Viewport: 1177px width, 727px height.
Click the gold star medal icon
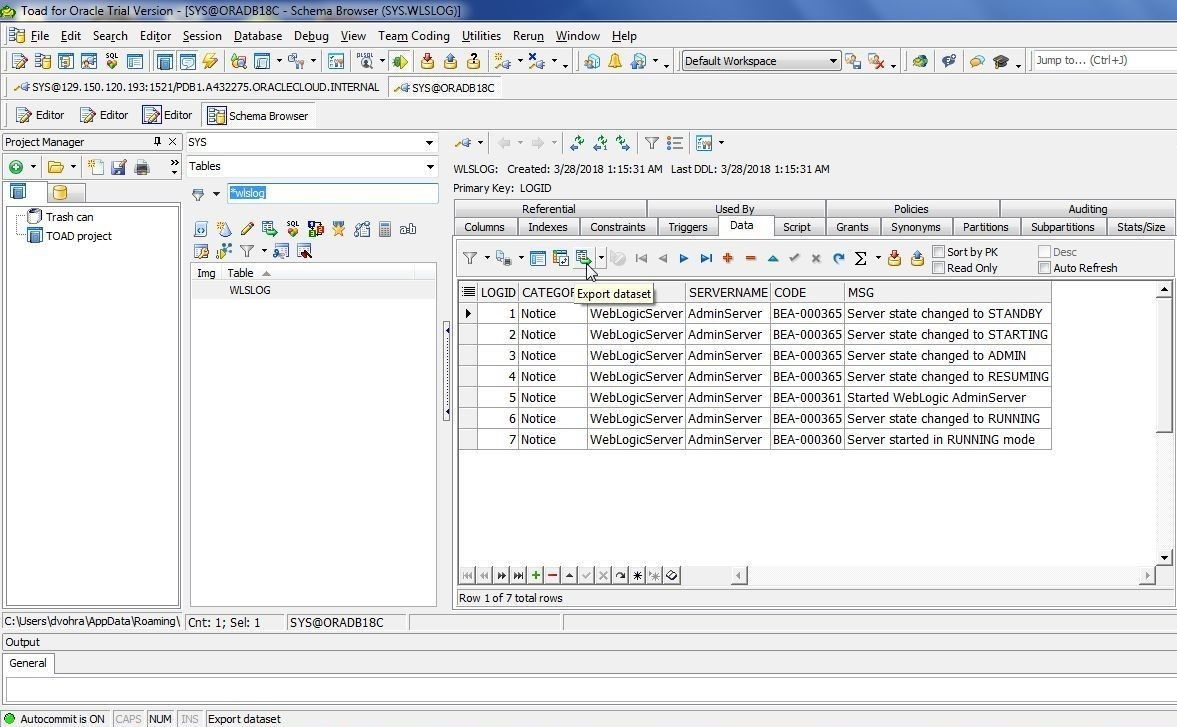[339, 229]
